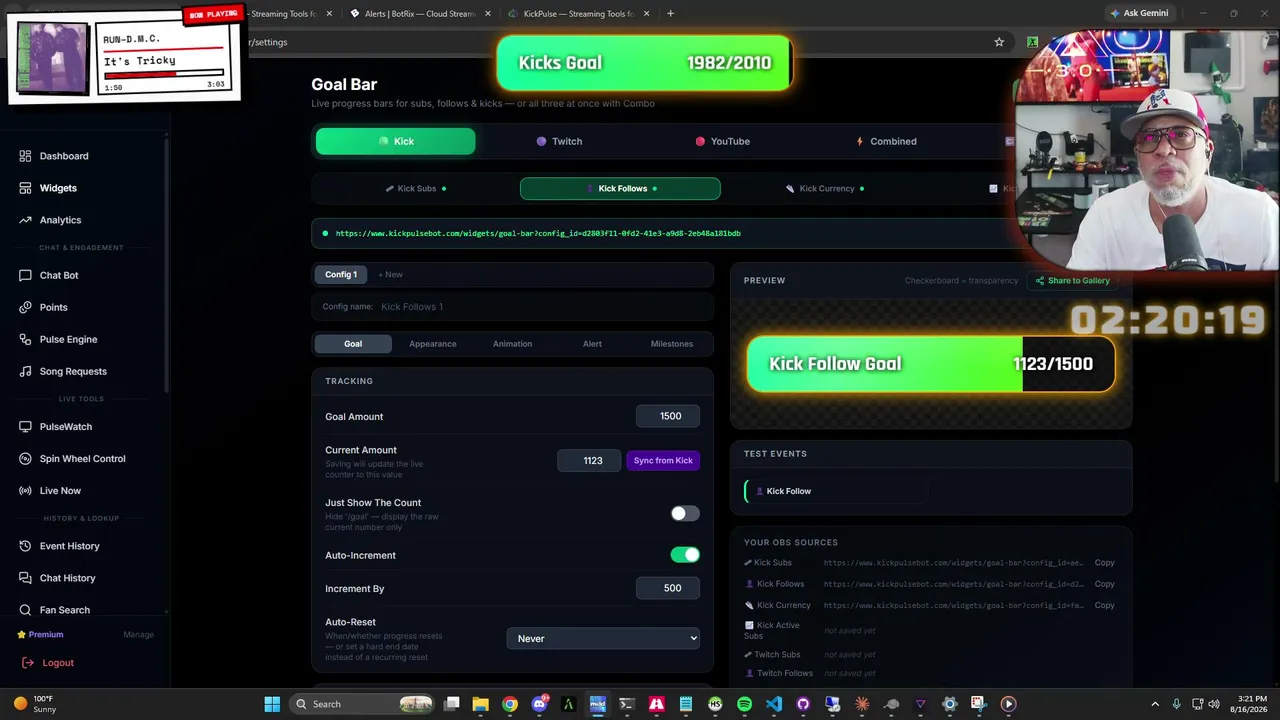Screen dimensions: 1280x720
Task: Open Fan Search via its magnifier icon
Action: pos(25,610)
